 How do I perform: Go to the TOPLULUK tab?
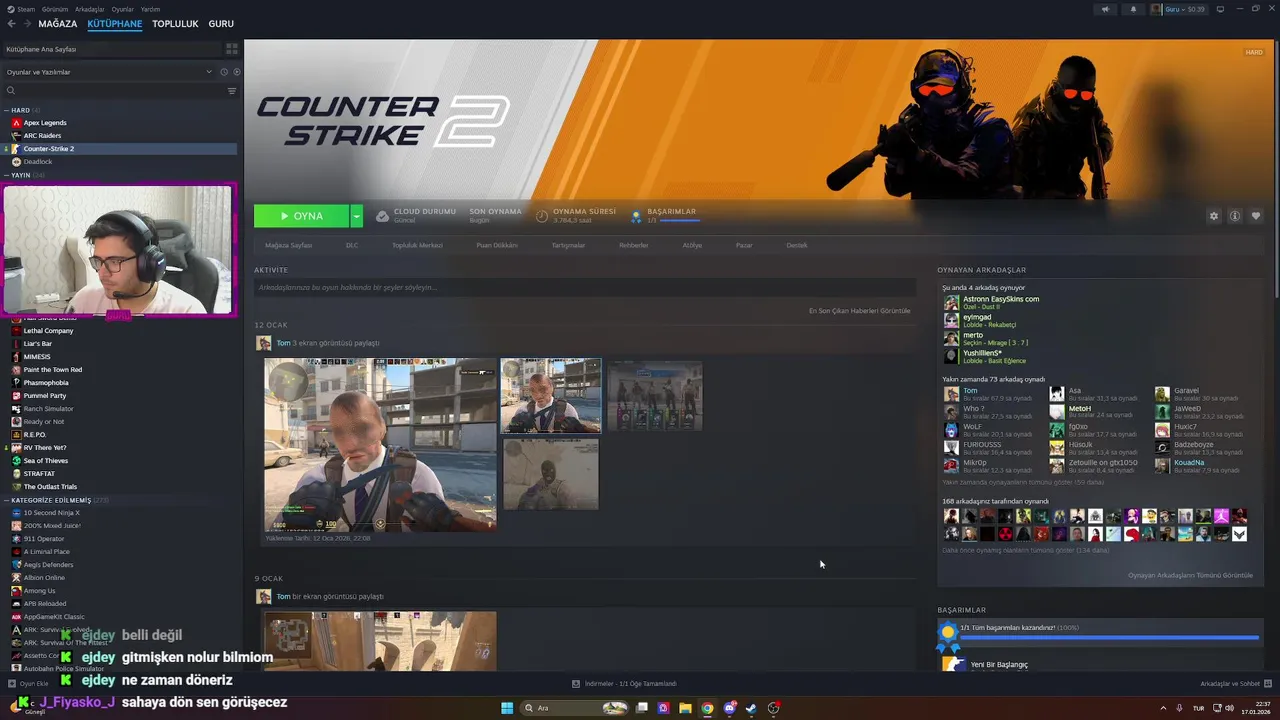175,24
